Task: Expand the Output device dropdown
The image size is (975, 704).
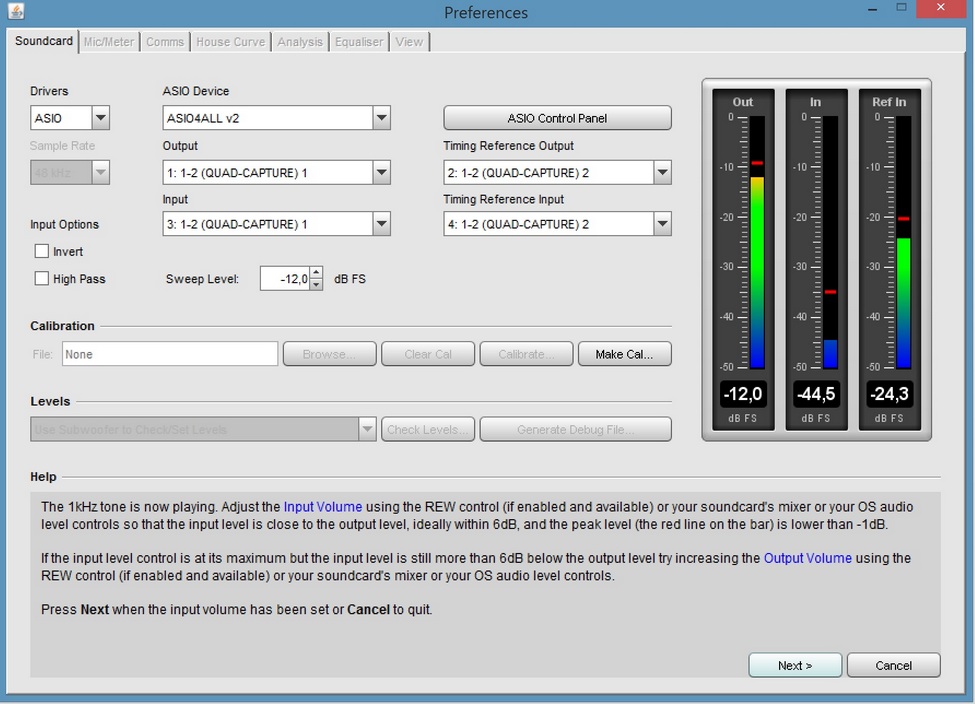Action: pos(381,172)
